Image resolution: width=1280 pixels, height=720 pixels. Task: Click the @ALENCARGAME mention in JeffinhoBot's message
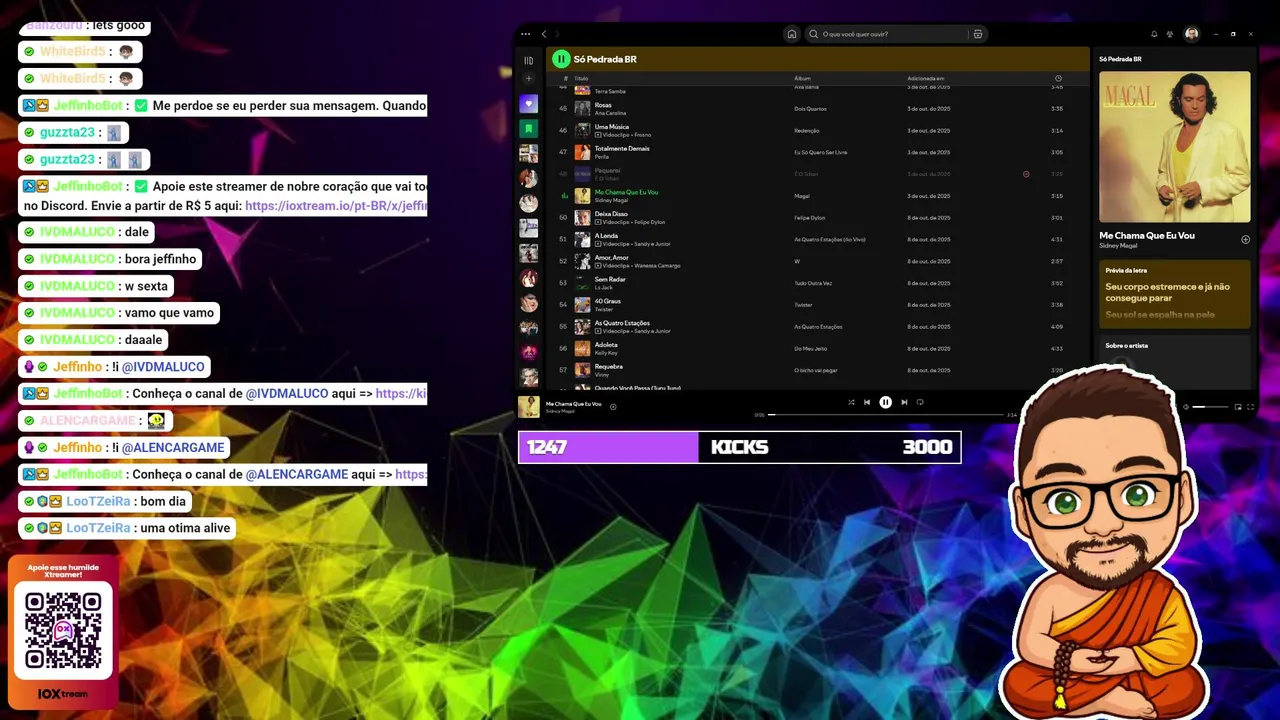coord(297,474)
